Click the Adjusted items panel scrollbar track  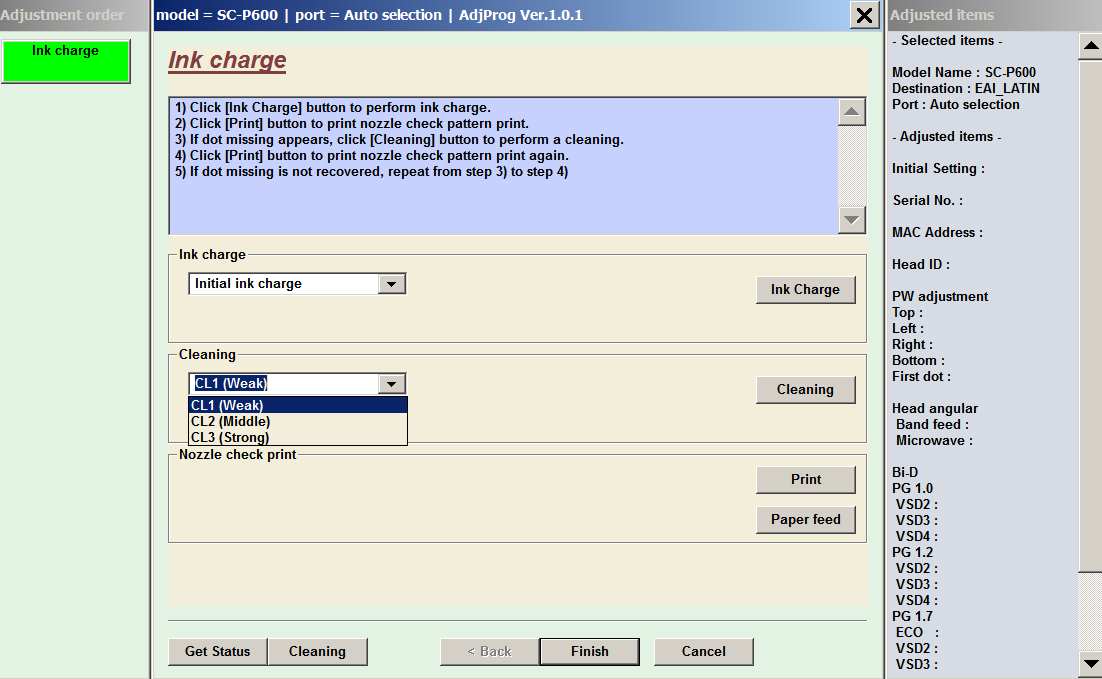1090,611
